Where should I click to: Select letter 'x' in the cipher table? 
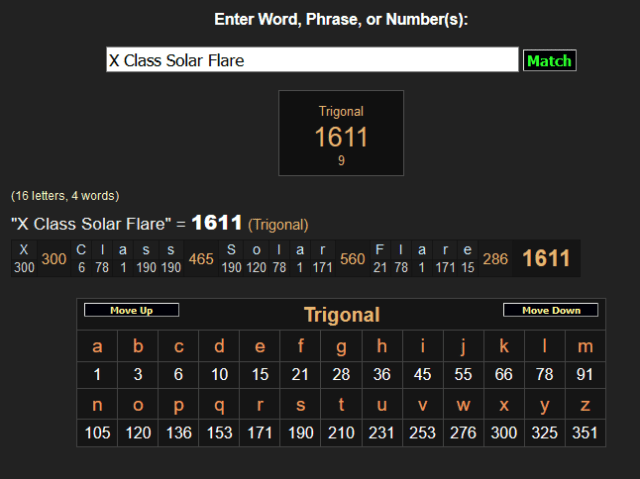click(x=504, y=406)
